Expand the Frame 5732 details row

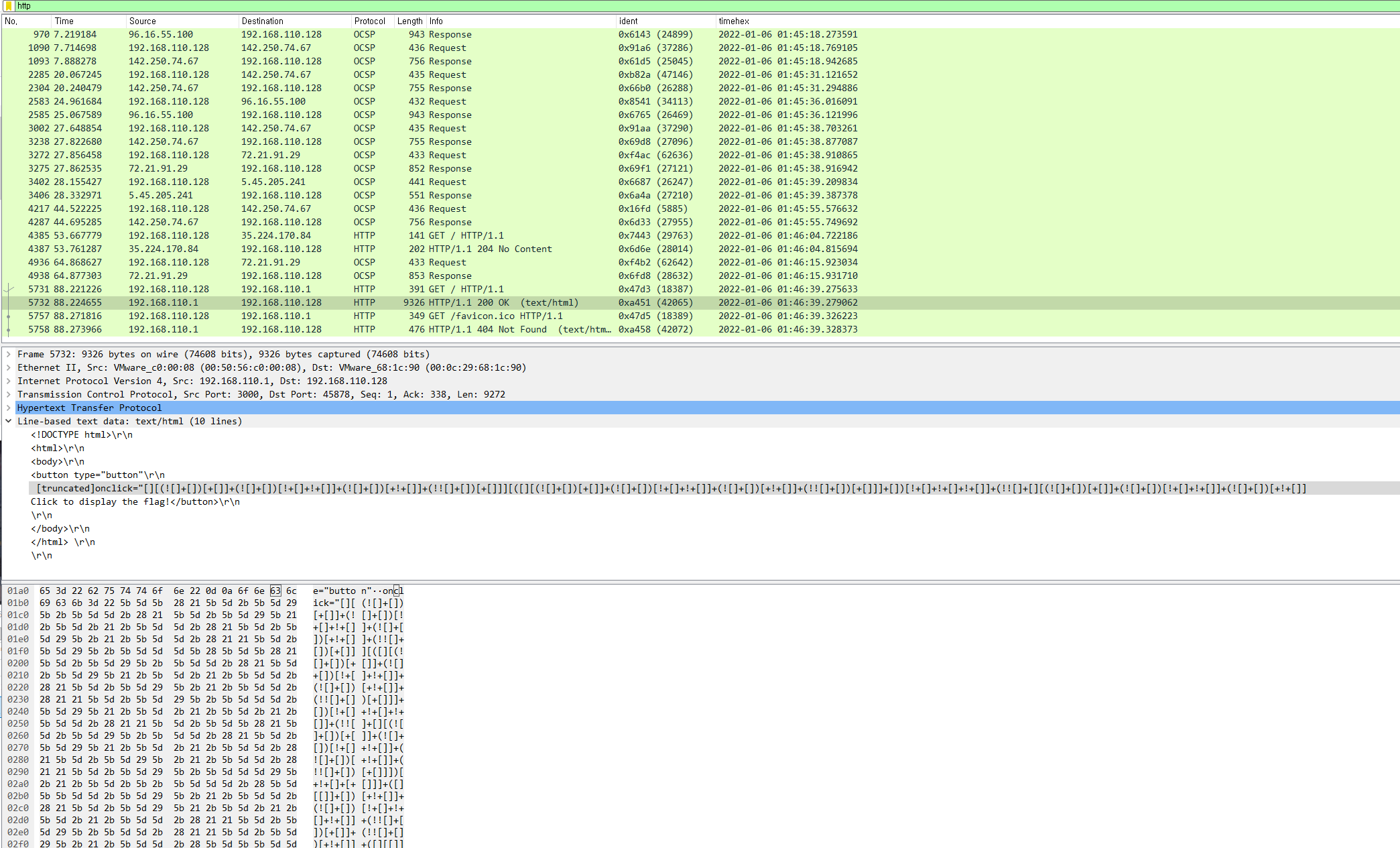pos(8,354)
